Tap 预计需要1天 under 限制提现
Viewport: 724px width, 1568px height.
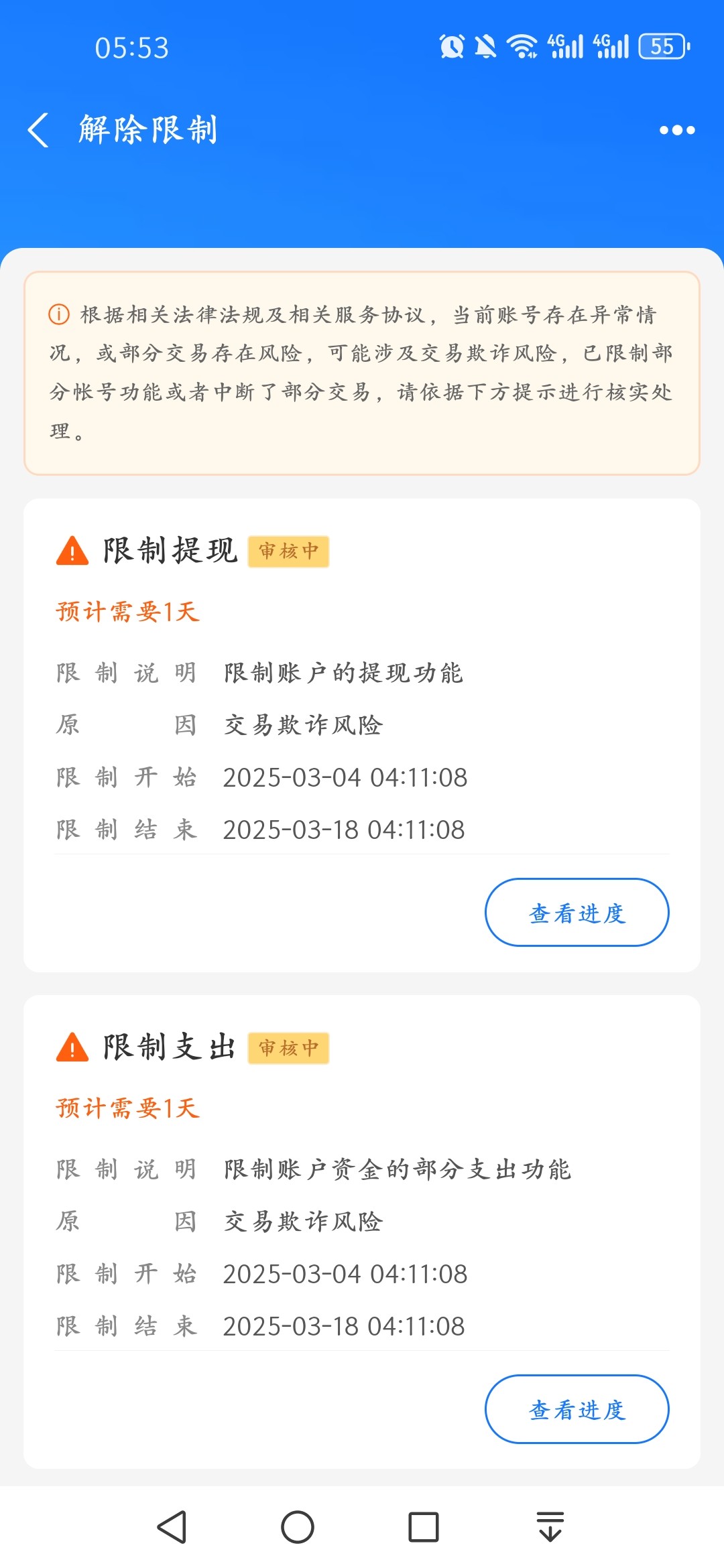coord(128,612)
